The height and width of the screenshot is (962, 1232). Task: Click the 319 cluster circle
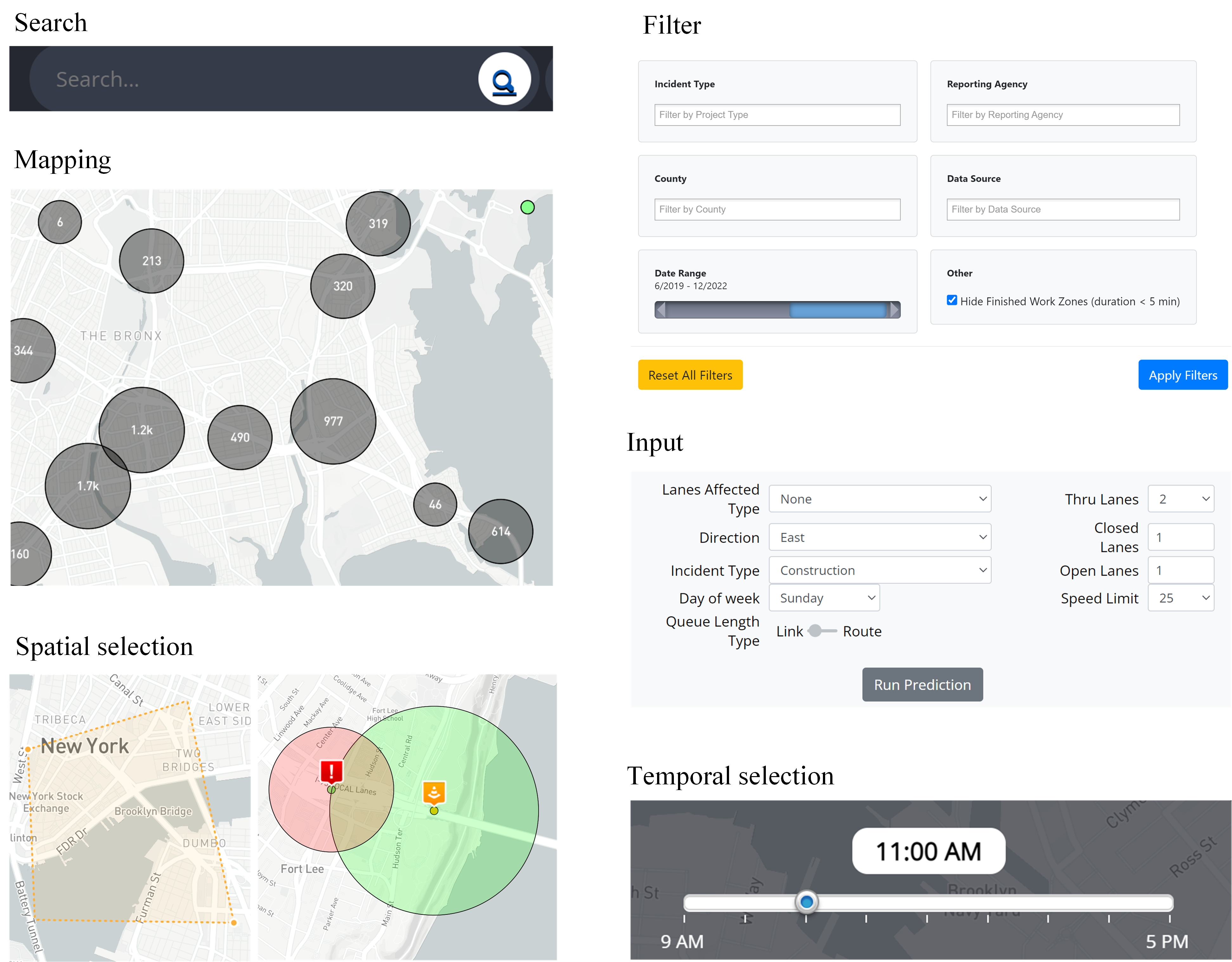(378, 223)
